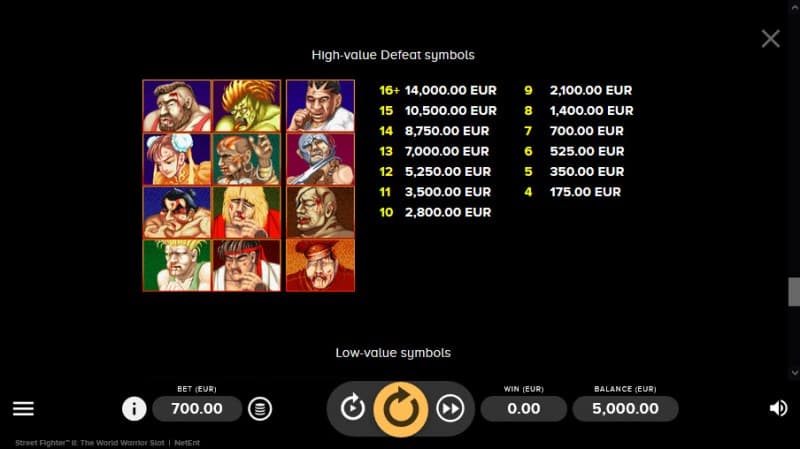The image size is (800, 449).
Task: Click the 5,000.00 balance display
Action: [x=626, y=409]
